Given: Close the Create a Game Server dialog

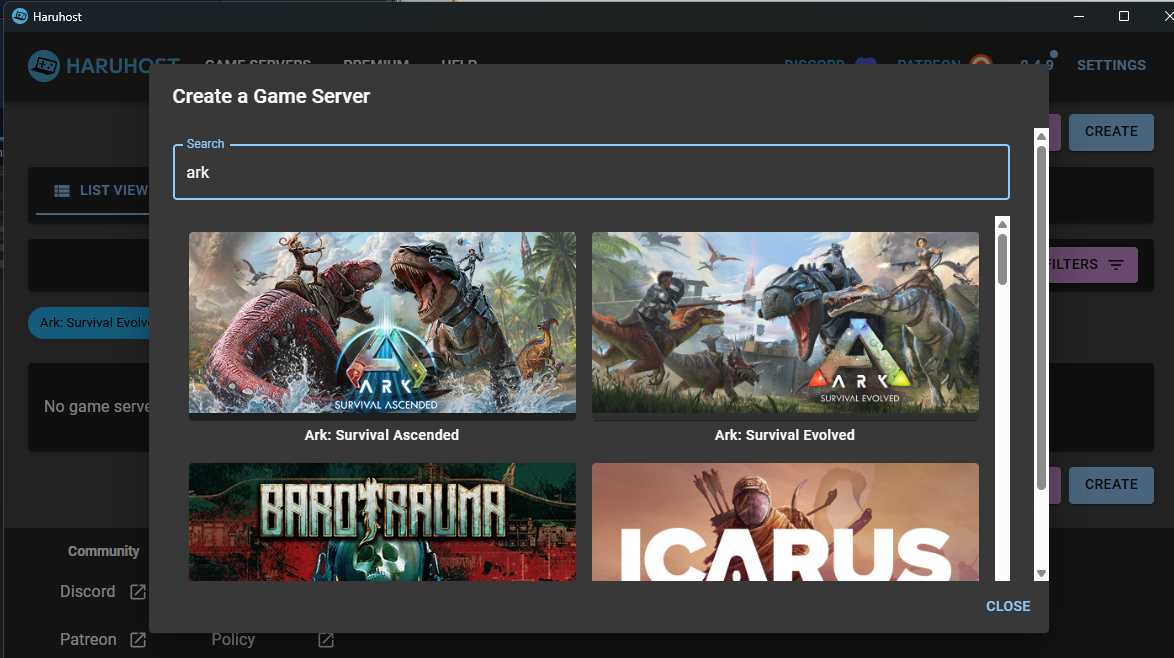Looking at the screenshot, I should [1008, 606].
